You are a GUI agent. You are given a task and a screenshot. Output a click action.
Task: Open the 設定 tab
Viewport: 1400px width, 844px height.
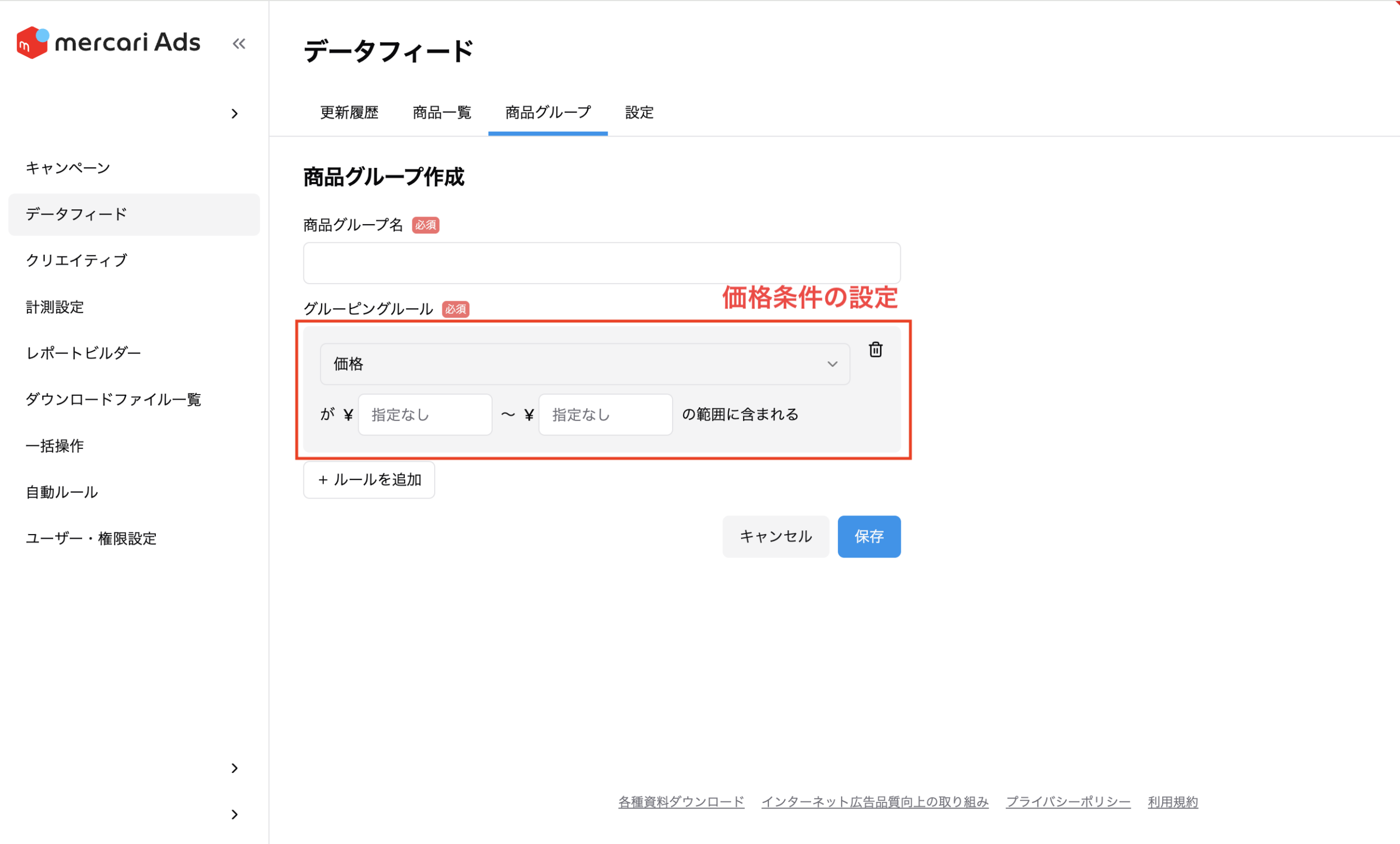639,113
